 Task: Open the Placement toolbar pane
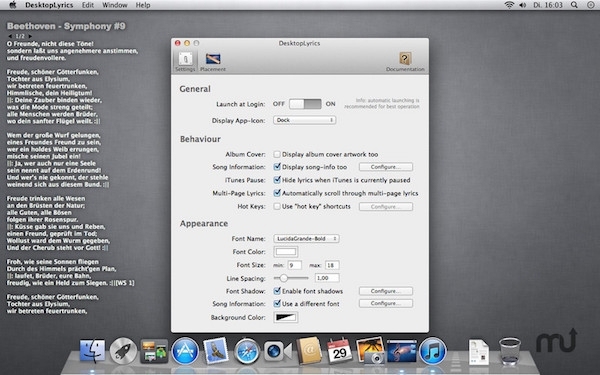[213, 62]
